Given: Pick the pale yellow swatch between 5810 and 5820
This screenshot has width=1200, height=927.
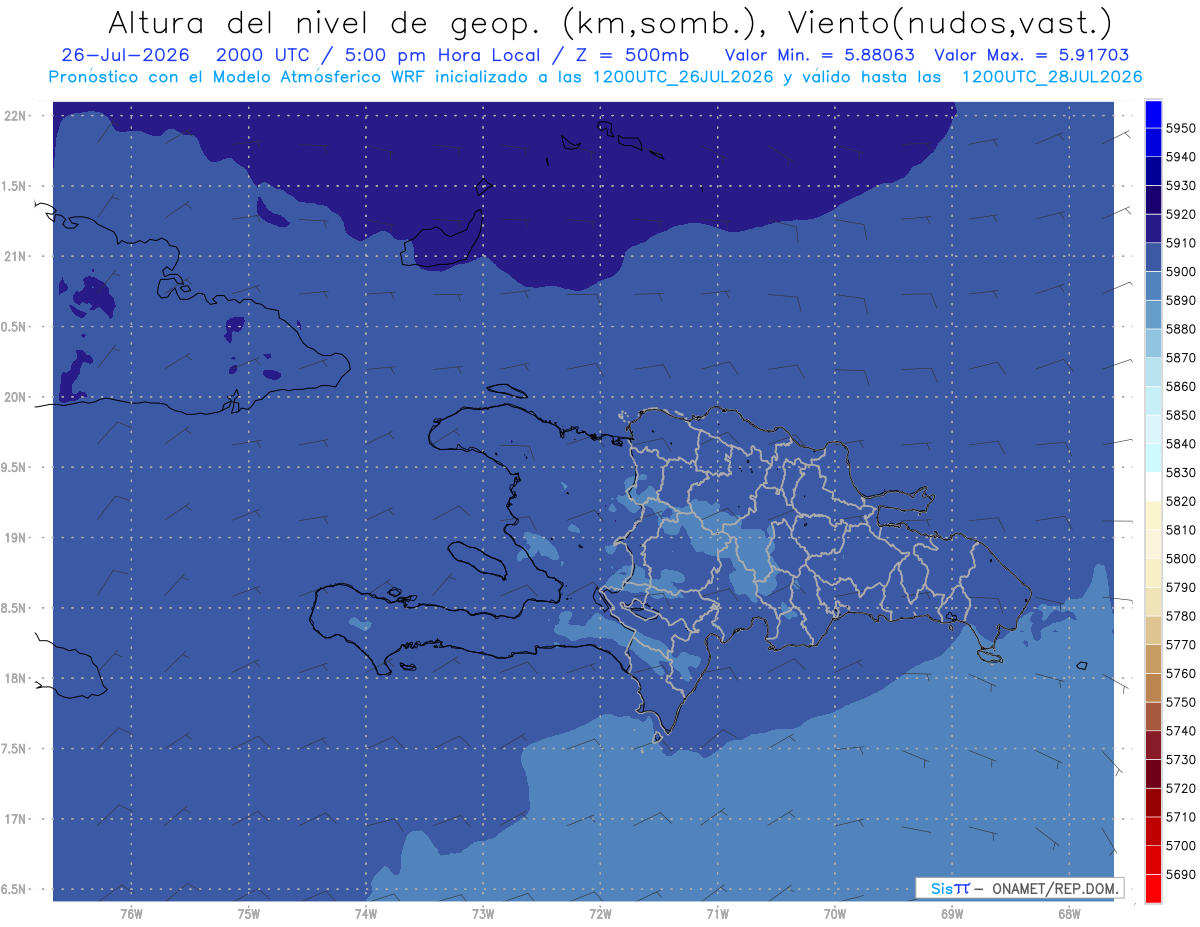Looking at the screenshot, I should pyautogui.click(x=1153, y=515).
